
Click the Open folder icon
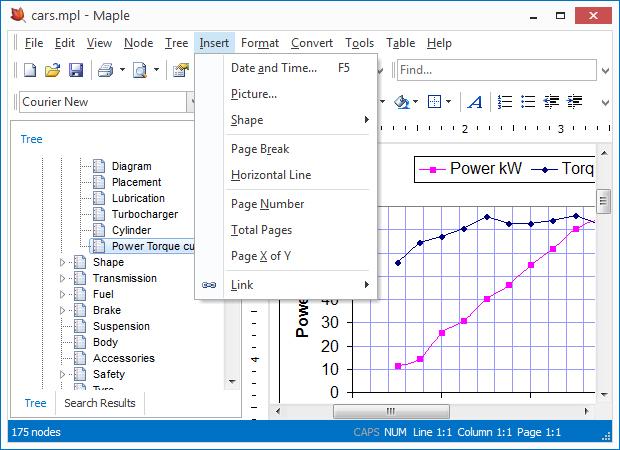tap(53, 70)
